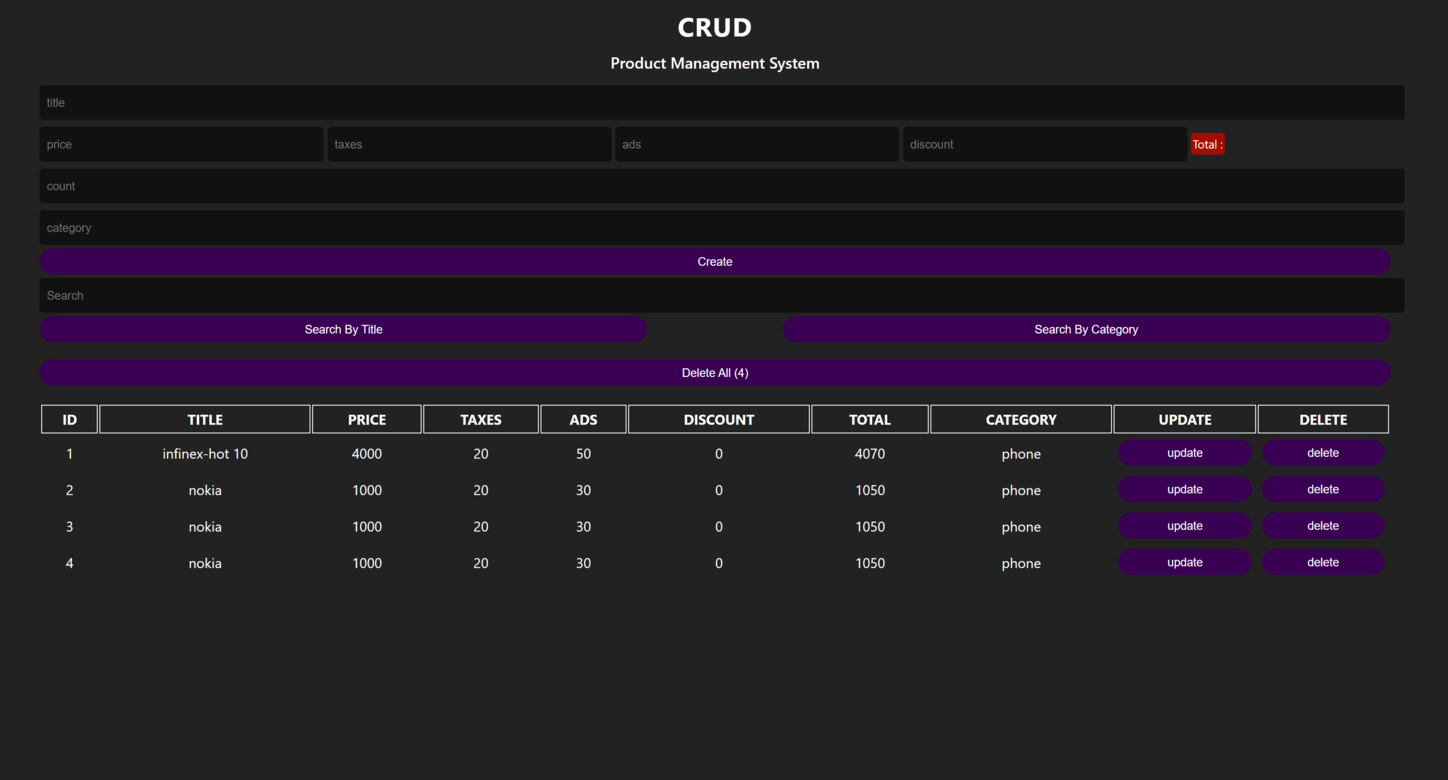1448x780 pixels.
Task: Click Delete All (4) button
Action: click(715, 373)
